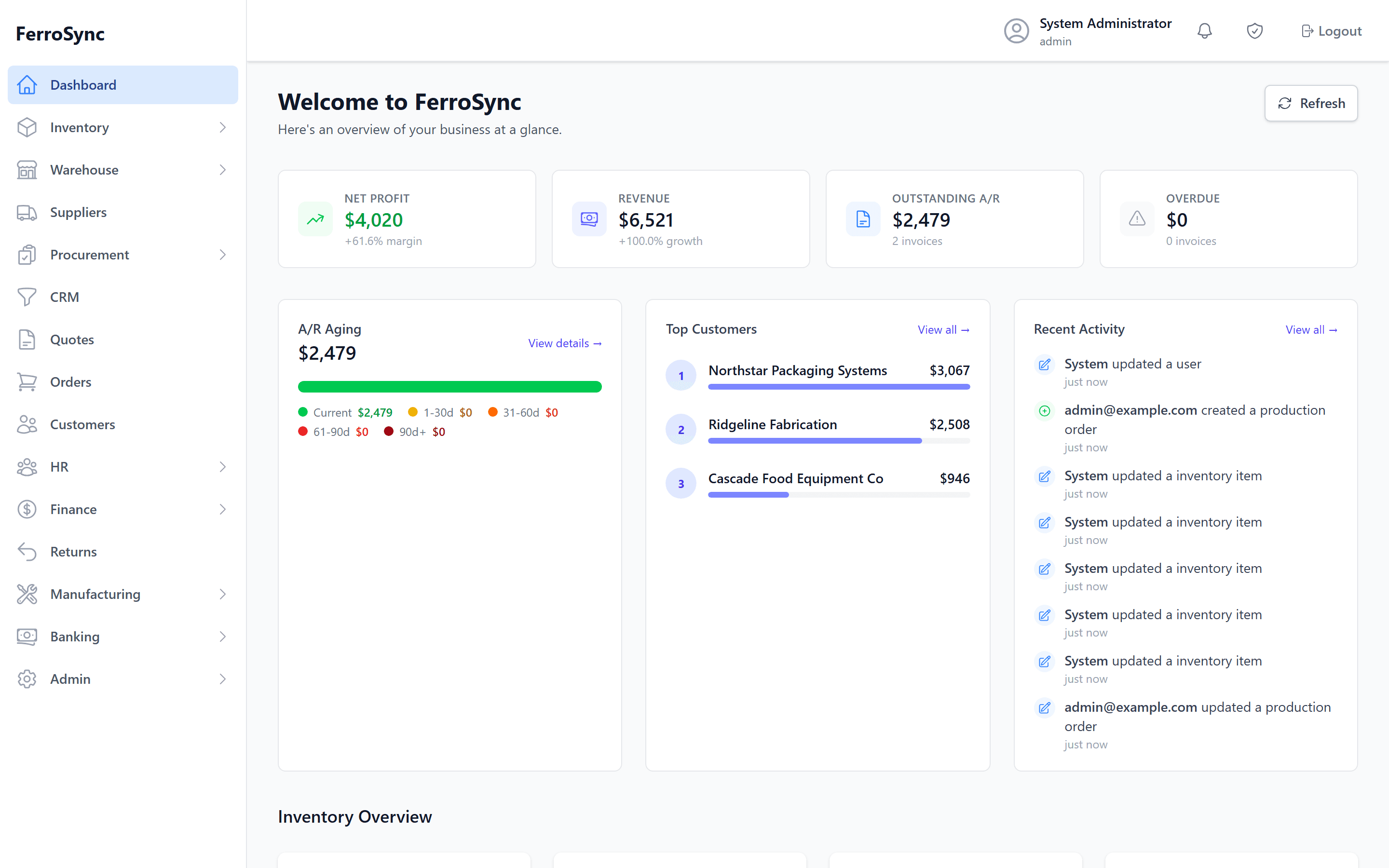This screenshot has width=1389, height=868.
Task: Expand the Banking menu chevron
Action: [x=223, y=637]
